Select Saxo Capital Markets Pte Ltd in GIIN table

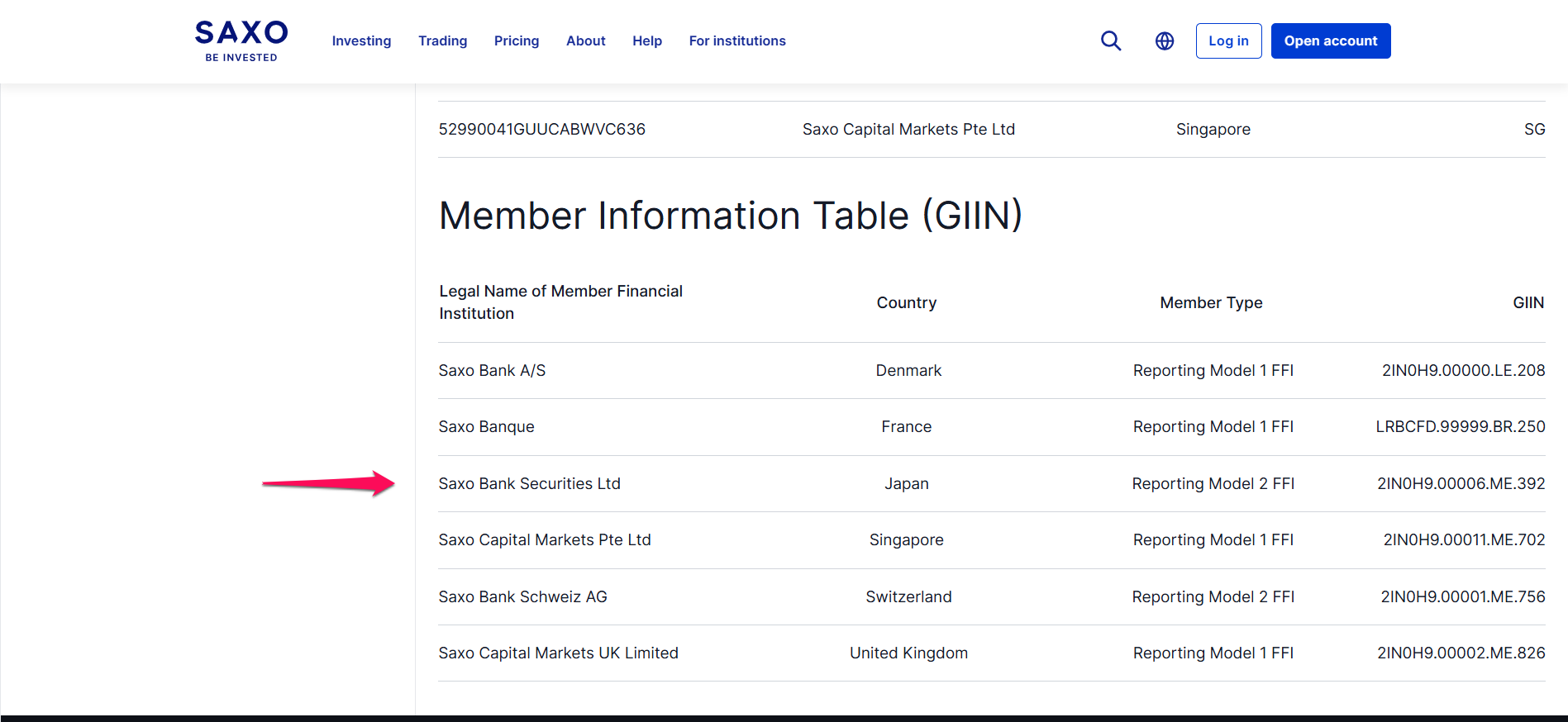[545, 539]
